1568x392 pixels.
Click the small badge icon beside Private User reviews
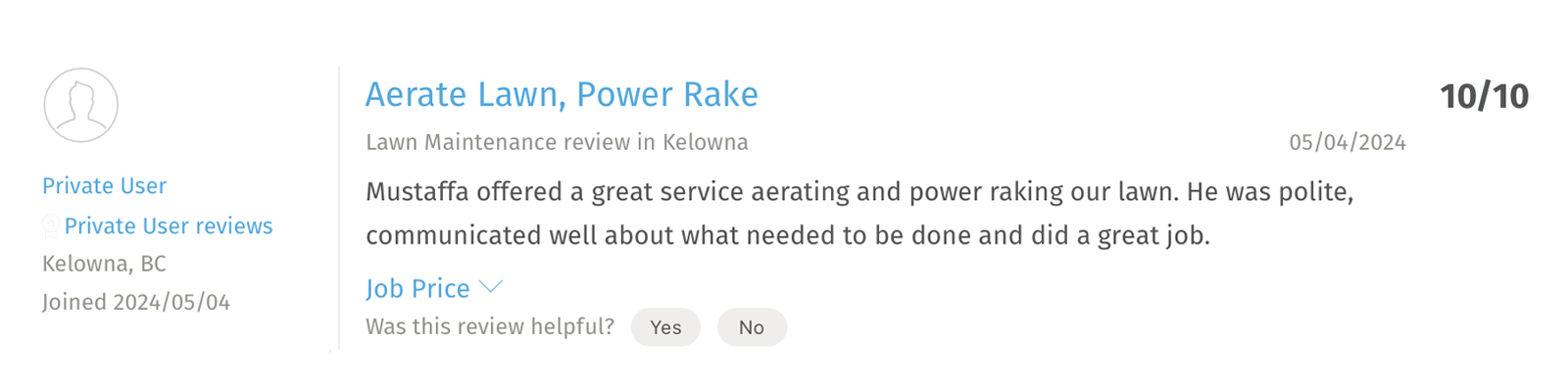tap(51, 227)
